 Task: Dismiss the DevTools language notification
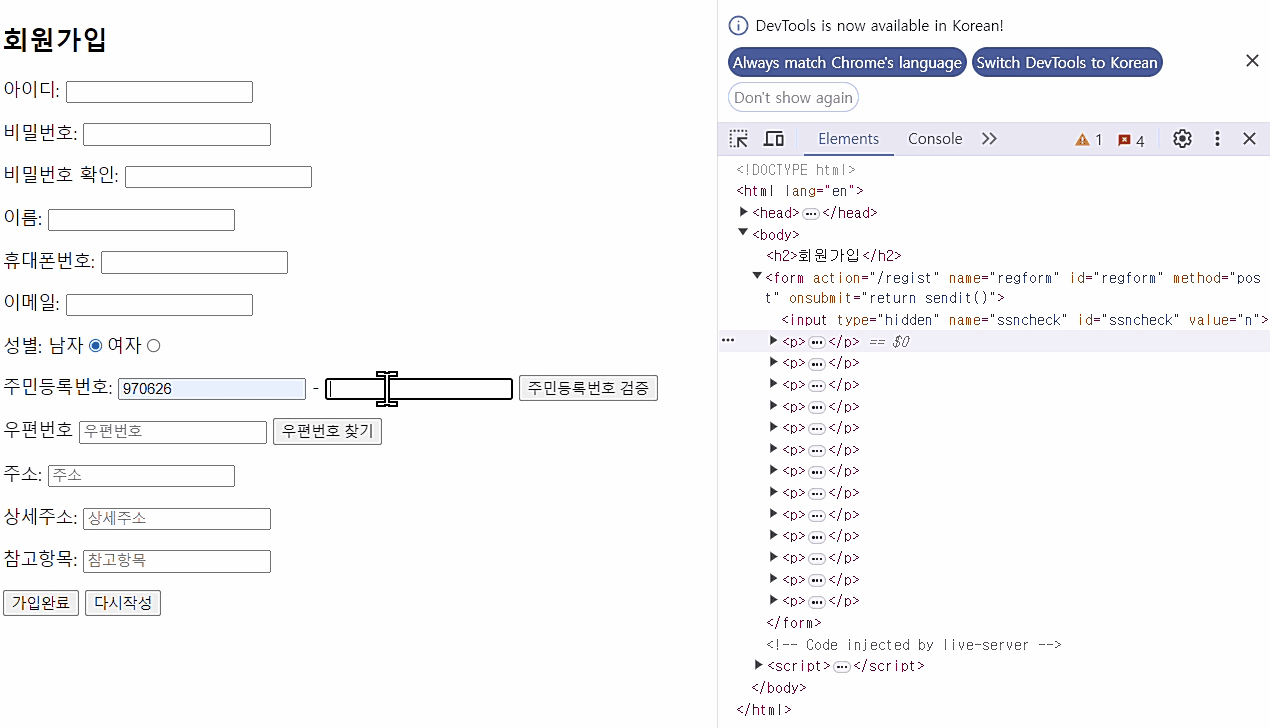1252,61
